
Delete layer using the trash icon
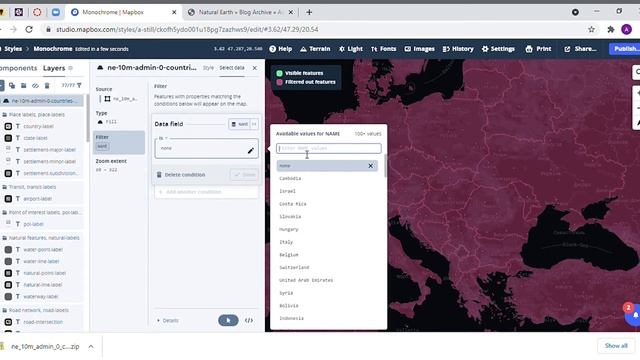click(47, 85)
